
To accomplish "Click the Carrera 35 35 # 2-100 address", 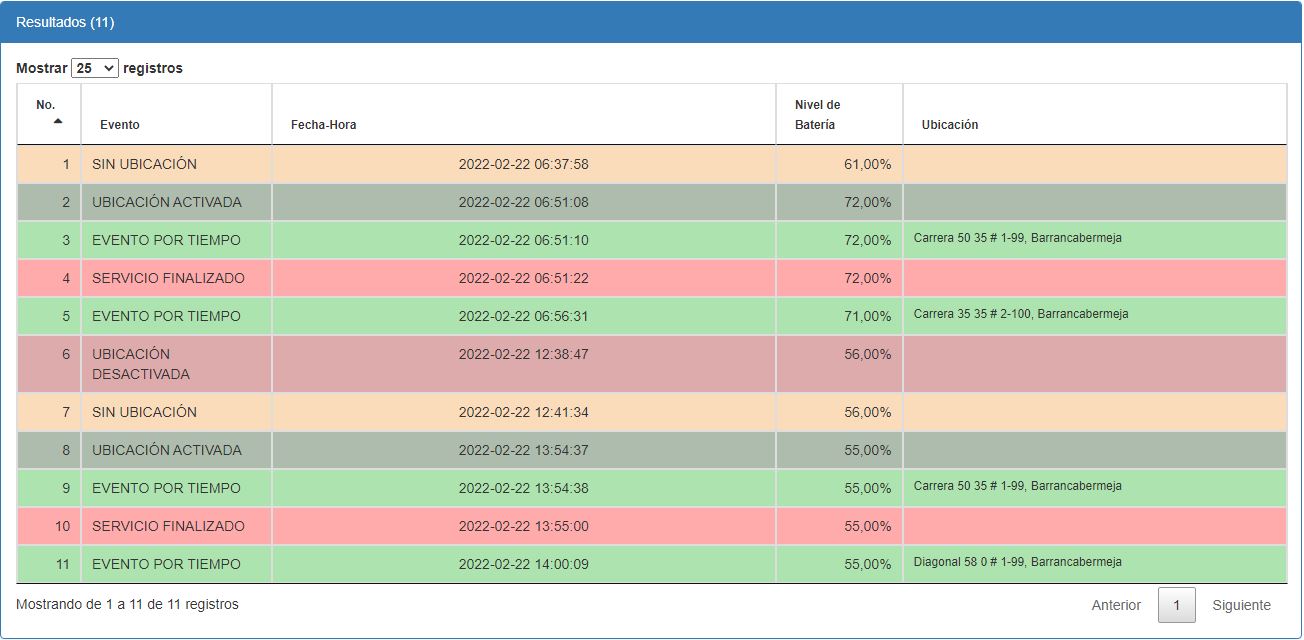I will [1020, 314].
